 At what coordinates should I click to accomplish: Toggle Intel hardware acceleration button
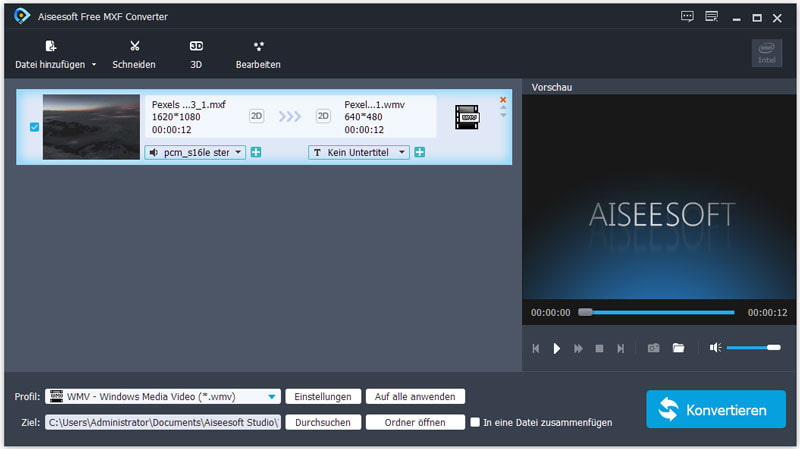click(766, 53)
